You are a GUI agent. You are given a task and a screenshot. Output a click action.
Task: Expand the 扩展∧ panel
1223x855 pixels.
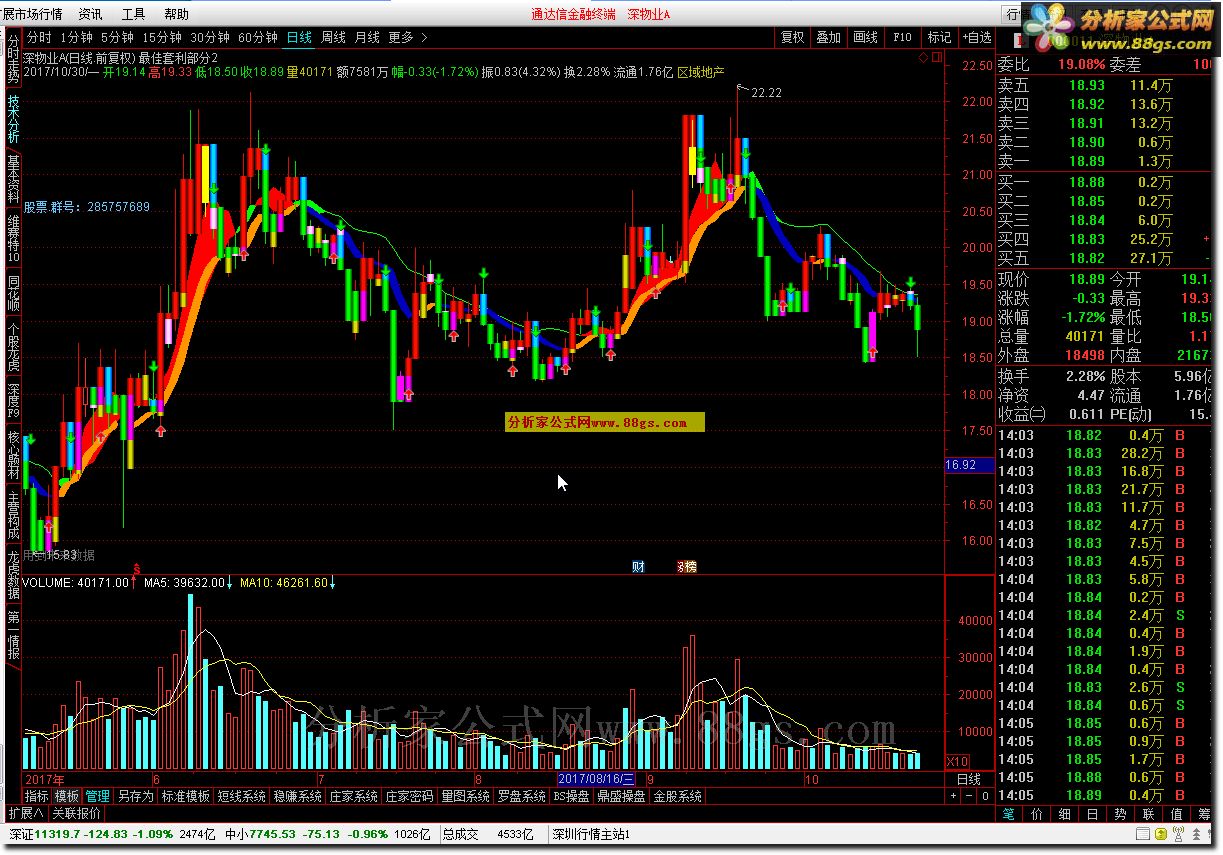click(25, 813)
